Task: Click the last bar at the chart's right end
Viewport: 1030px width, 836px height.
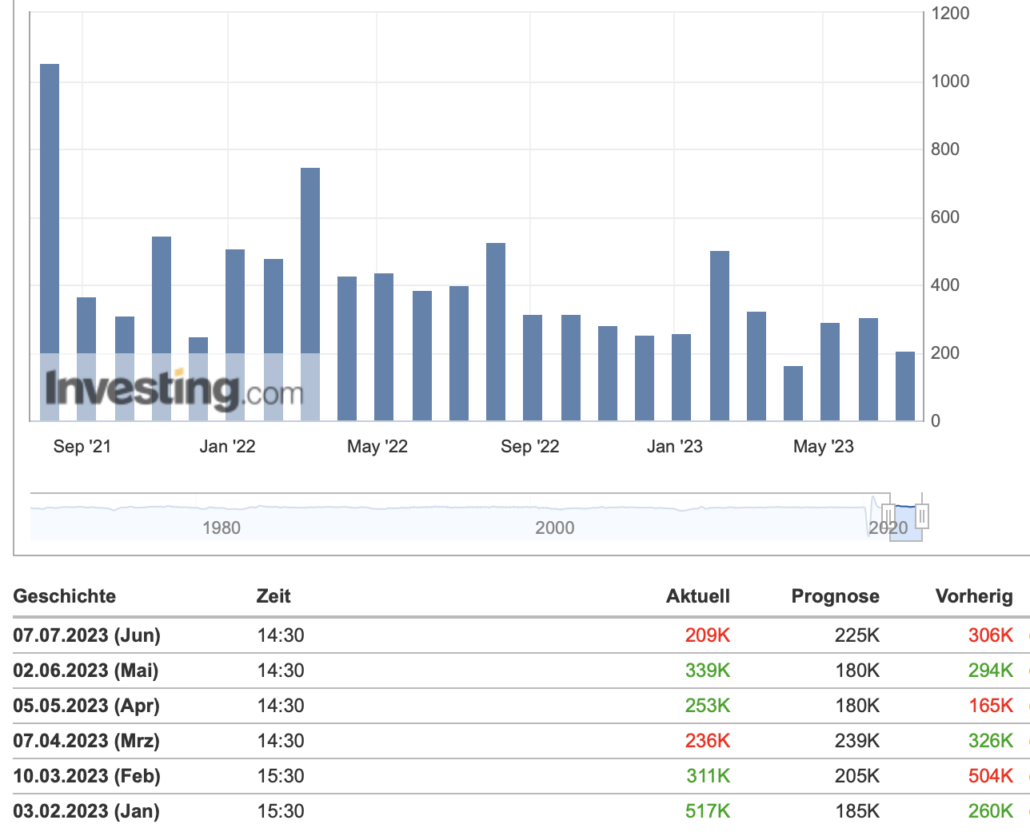Action: pyautogui.click(x=905, y=385)
